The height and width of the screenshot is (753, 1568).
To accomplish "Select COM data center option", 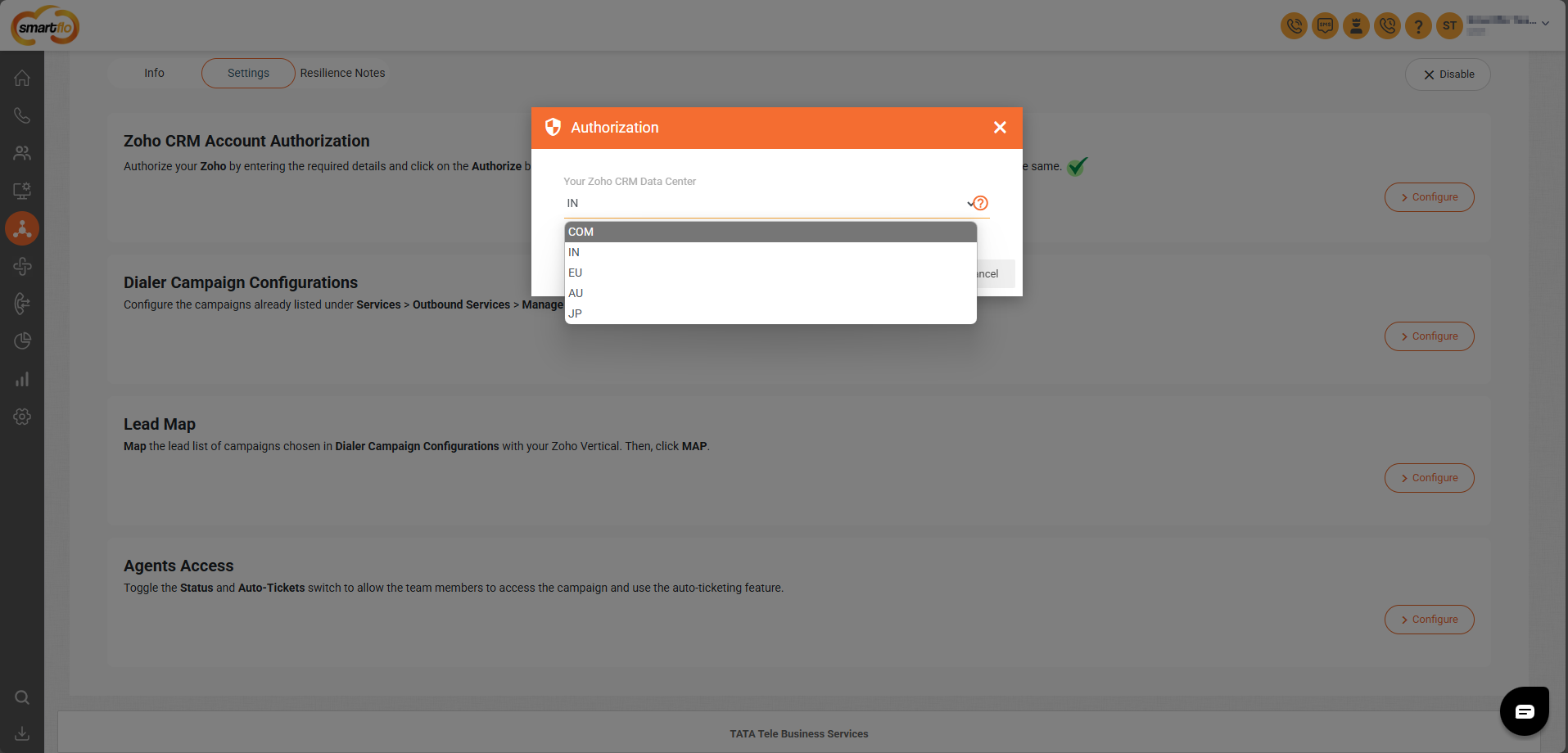I will tap(770, 232).
